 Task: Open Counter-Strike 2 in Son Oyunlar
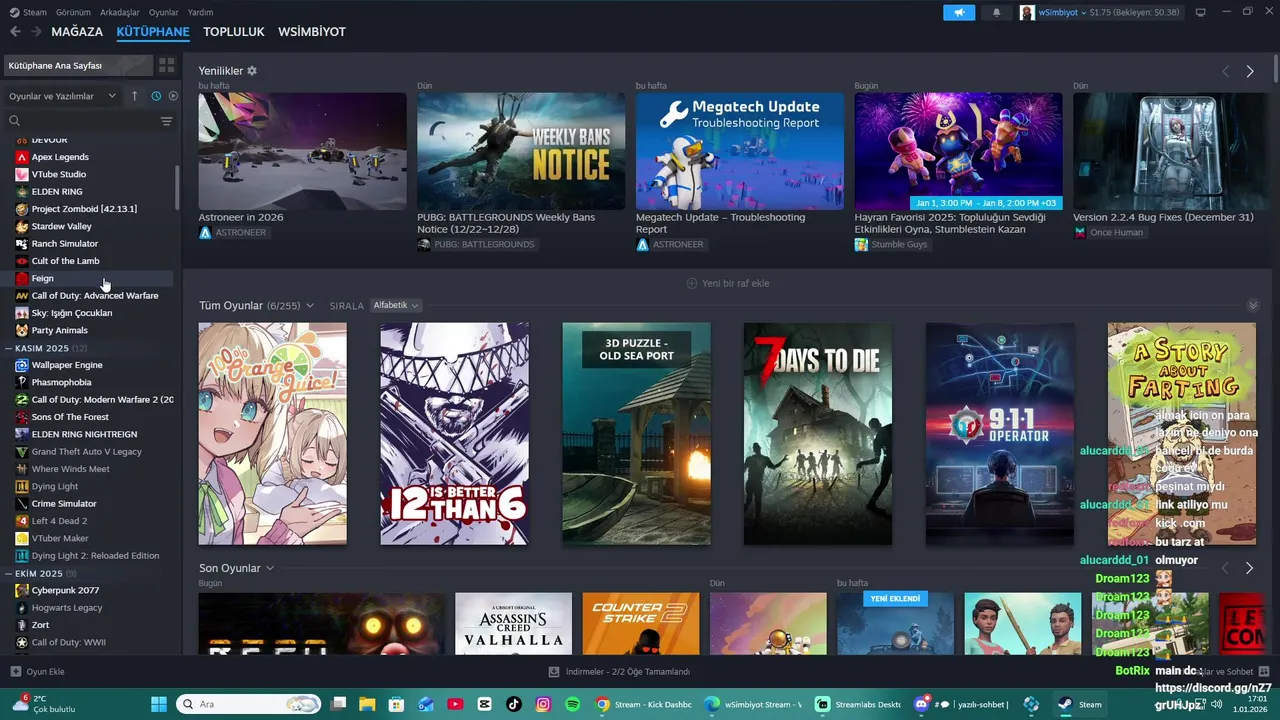pyautogui.click(x=641, y=624)
